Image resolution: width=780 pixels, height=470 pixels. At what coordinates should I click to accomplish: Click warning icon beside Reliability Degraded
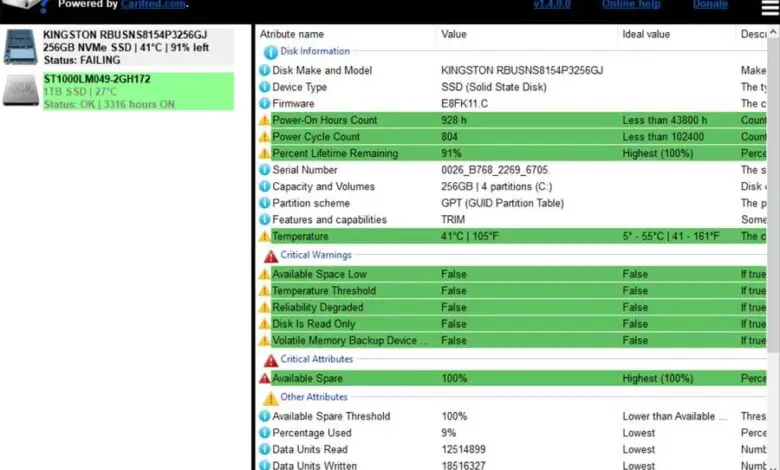264,307
